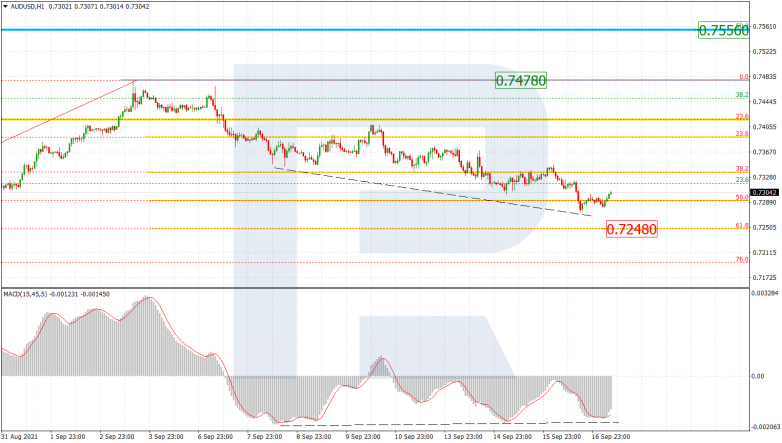Image resolution: width=782 pixels, height=443 pixels.
Task: Select the MACD(15,45,5) indicator label
Action: tap(25, 294)
